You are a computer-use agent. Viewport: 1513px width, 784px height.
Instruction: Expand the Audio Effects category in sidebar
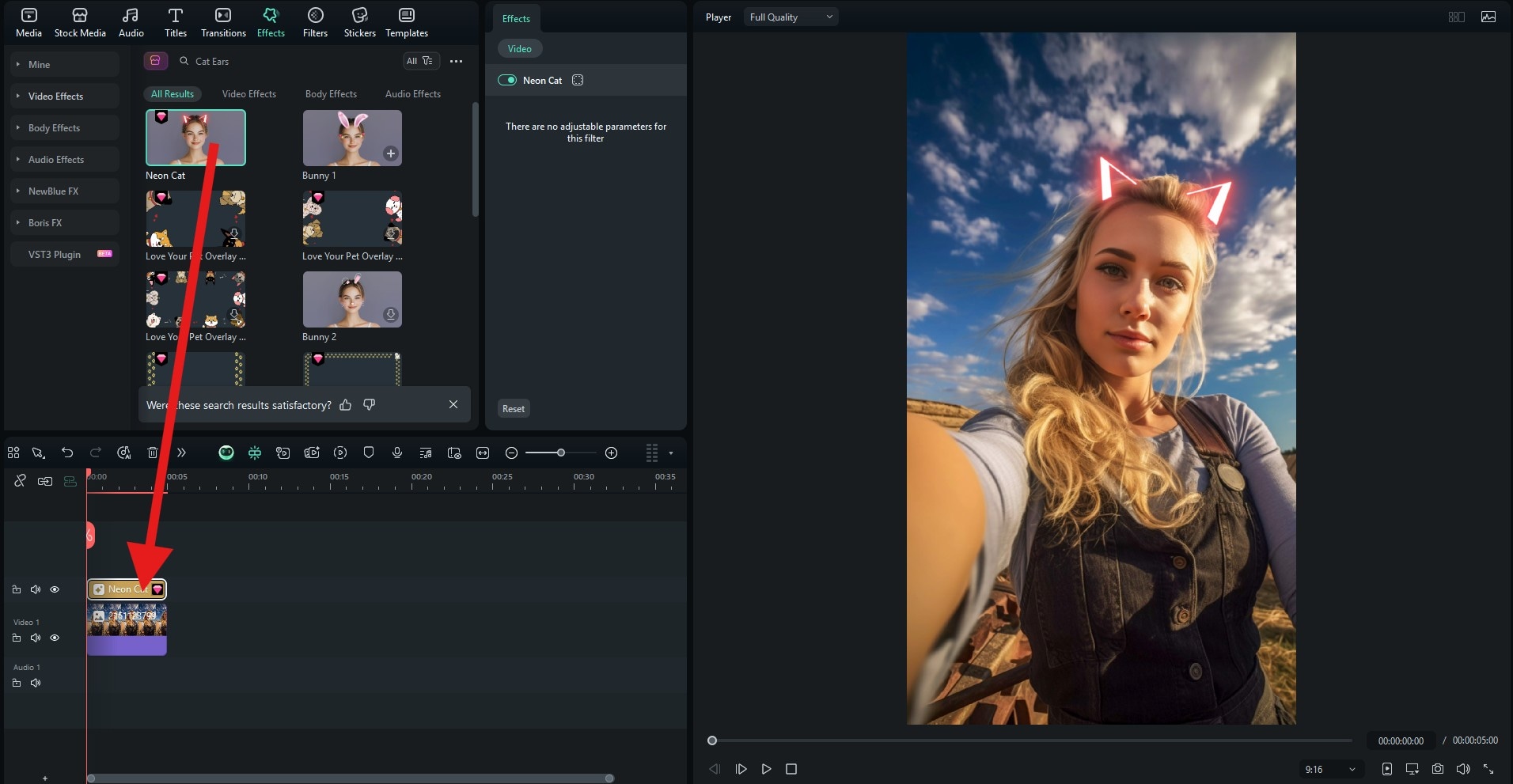[x=65, y=160]
